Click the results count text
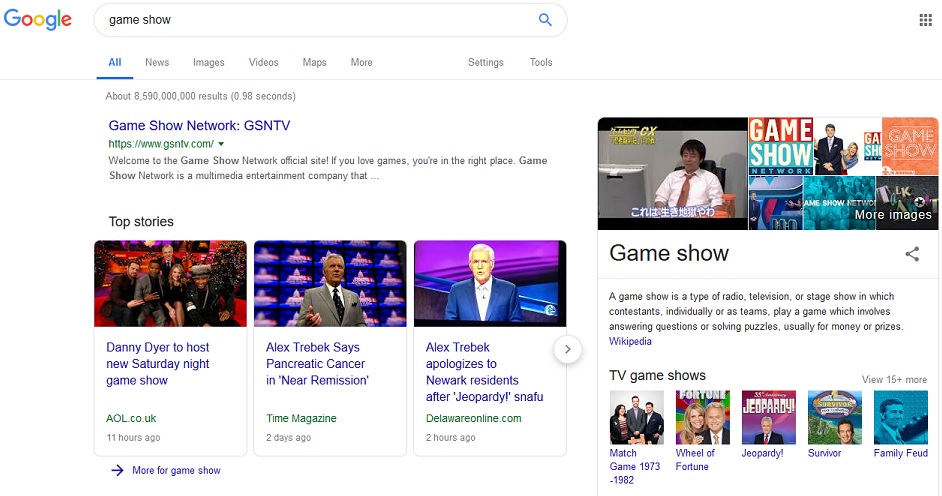This screenshot has width=942, height=496. click(x=201, y=96)
